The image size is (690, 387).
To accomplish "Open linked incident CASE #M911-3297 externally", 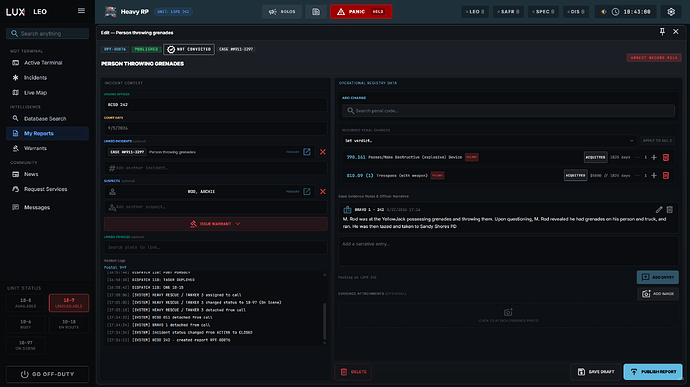I will point(307,152).
